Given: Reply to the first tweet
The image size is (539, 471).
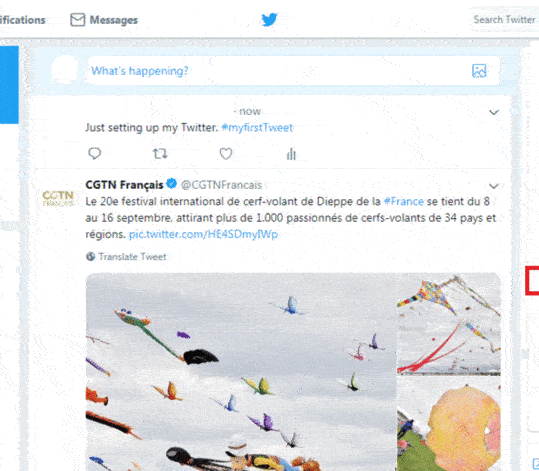Looking at the screenshot, I should [x=95, y=153].
